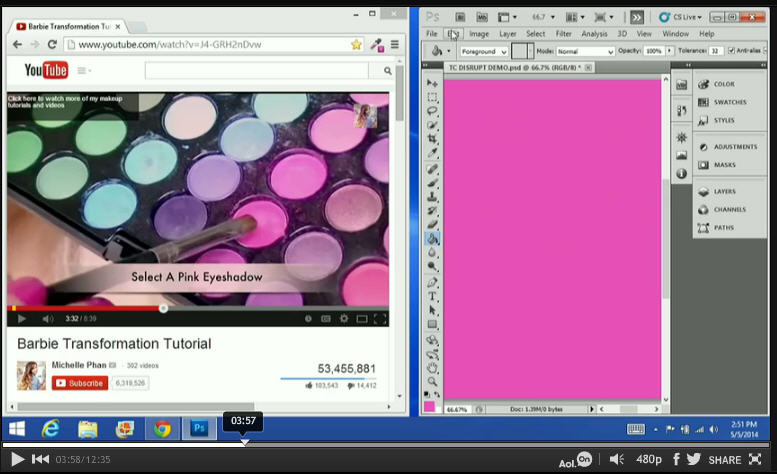This screenshot has width=777, height=474.
Task: Select the Paint Bucket tool
Action: (432, 239)
